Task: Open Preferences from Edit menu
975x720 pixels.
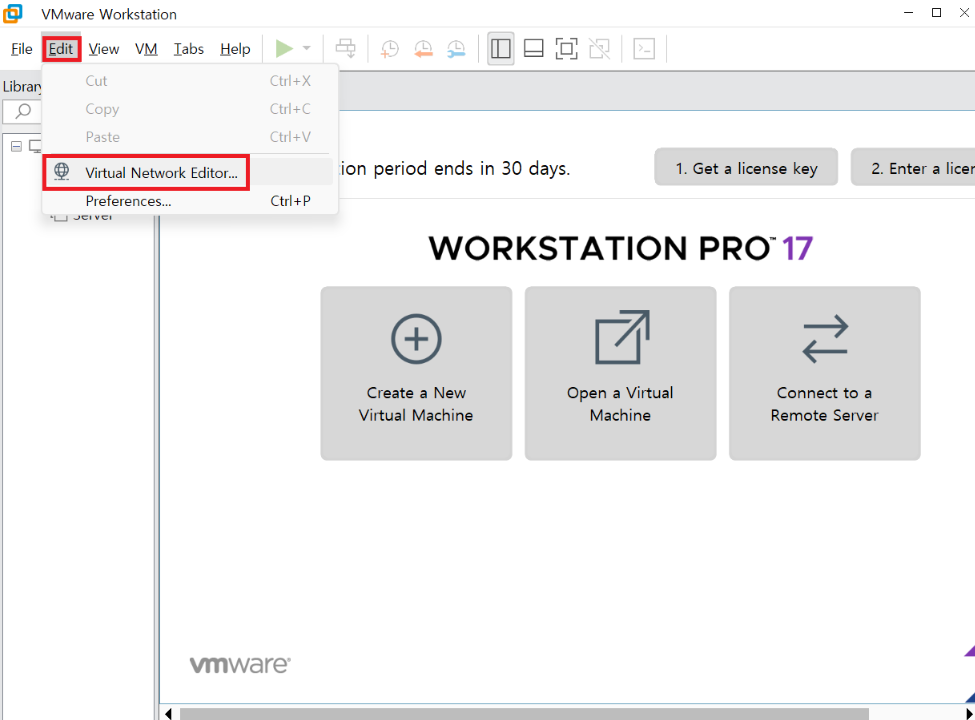Action: [x=190, y=201]
